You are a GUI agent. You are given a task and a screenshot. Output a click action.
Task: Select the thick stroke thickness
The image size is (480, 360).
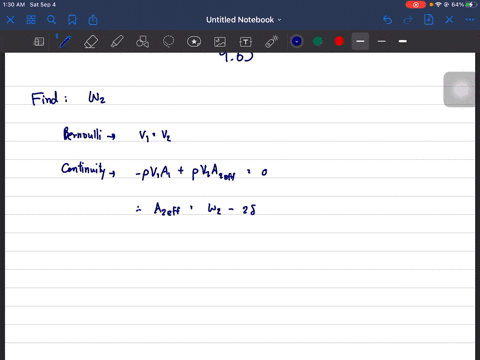(403, 41)
